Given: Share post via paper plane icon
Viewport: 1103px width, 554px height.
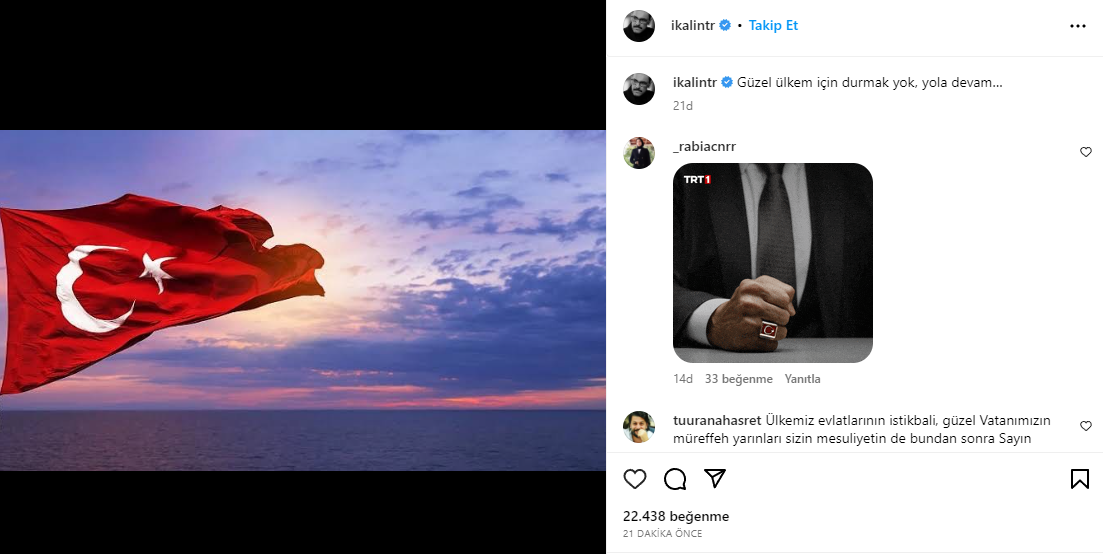Looking at the screenshot, I should click(715, 479).
